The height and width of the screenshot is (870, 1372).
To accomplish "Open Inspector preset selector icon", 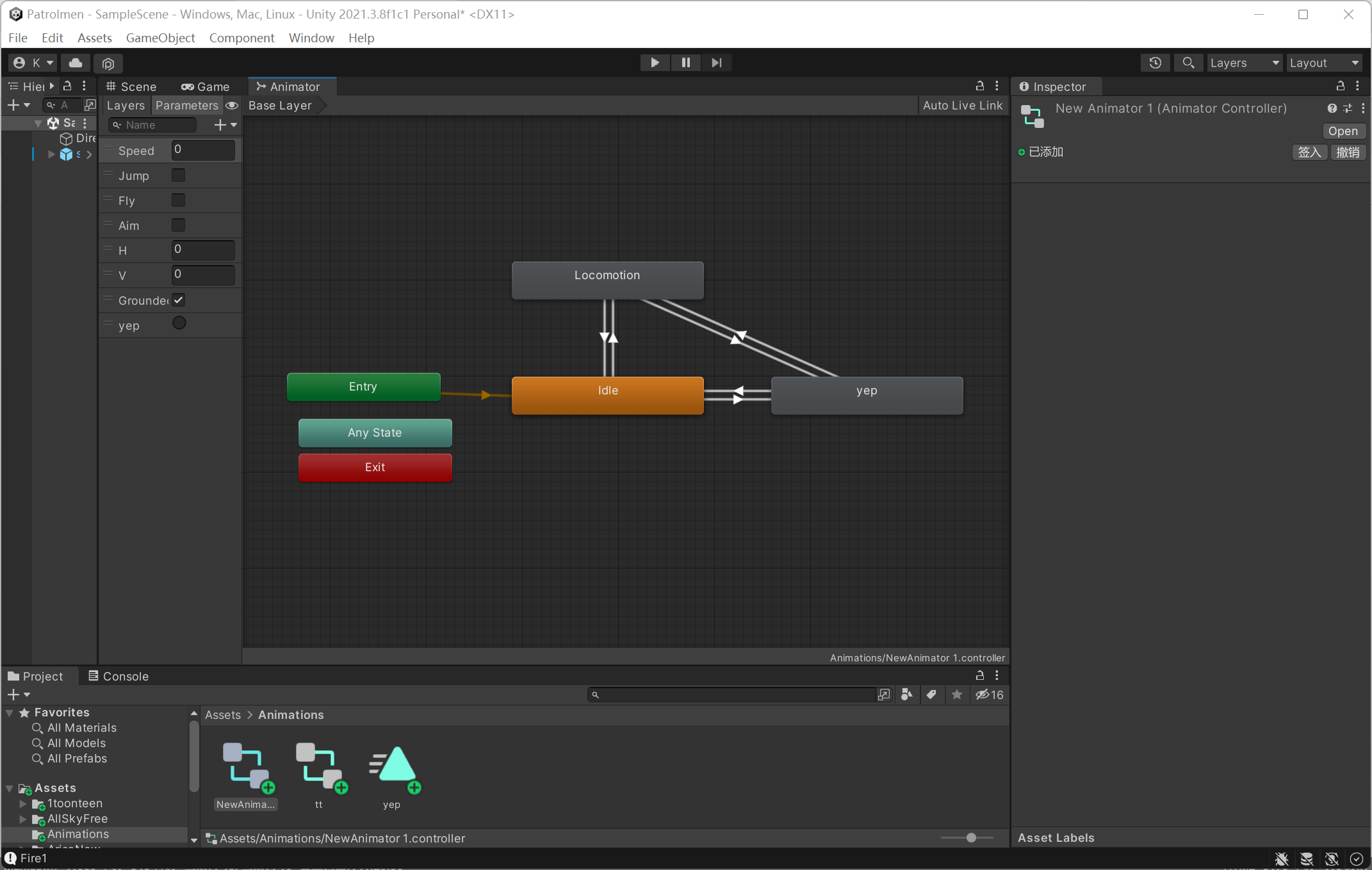I will pyautogui.click(x=1348, y=108).
